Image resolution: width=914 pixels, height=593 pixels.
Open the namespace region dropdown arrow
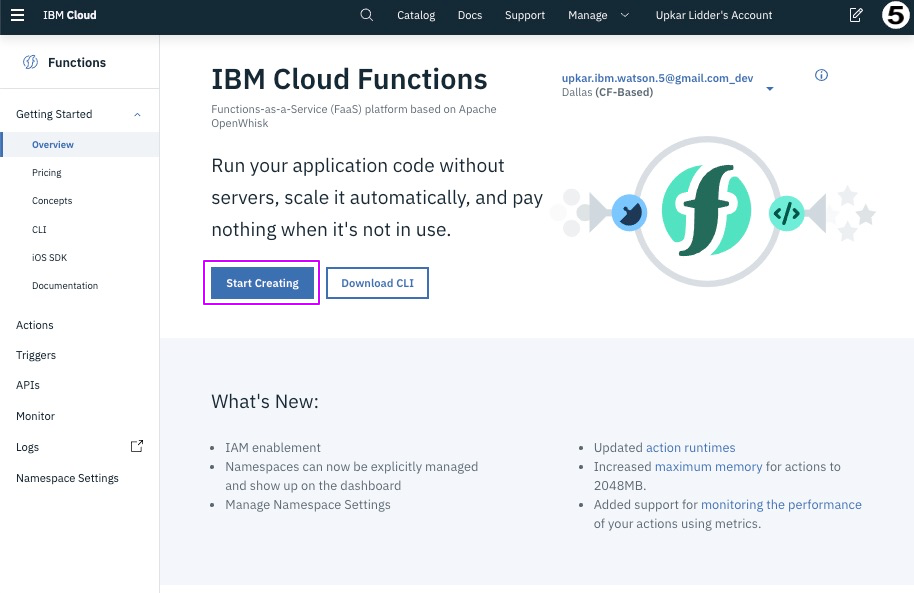tap(769, 89)
